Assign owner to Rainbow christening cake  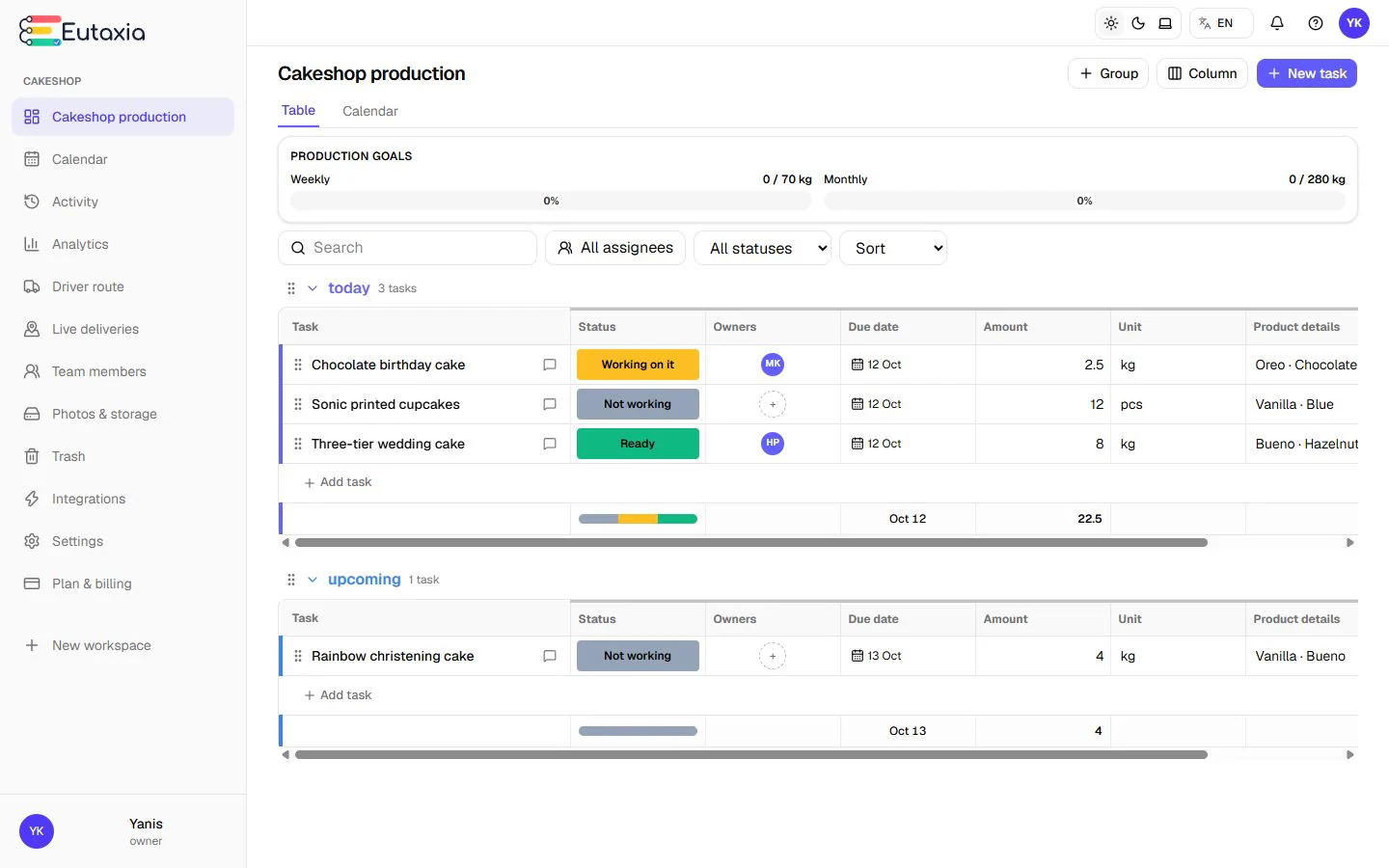(773, 656)
